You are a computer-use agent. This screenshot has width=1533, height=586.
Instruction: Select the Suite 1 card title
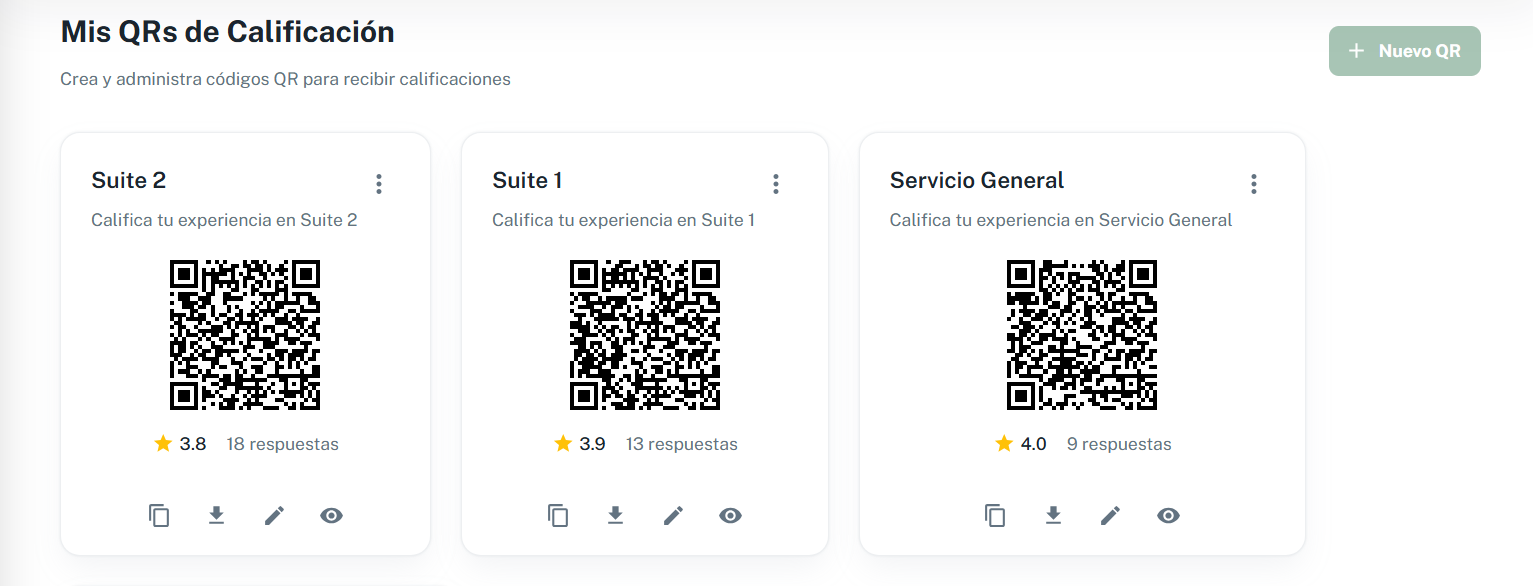pos(527,181)
